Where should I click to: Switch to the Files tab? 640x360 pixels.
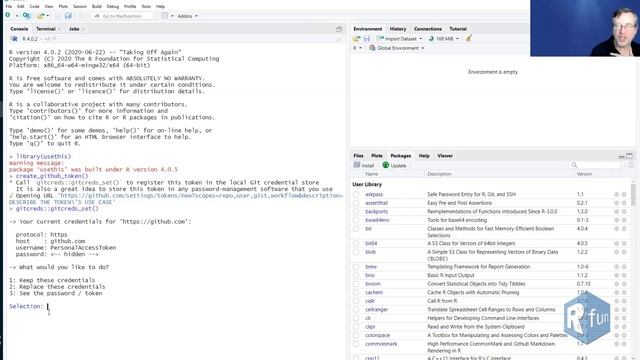358,156
